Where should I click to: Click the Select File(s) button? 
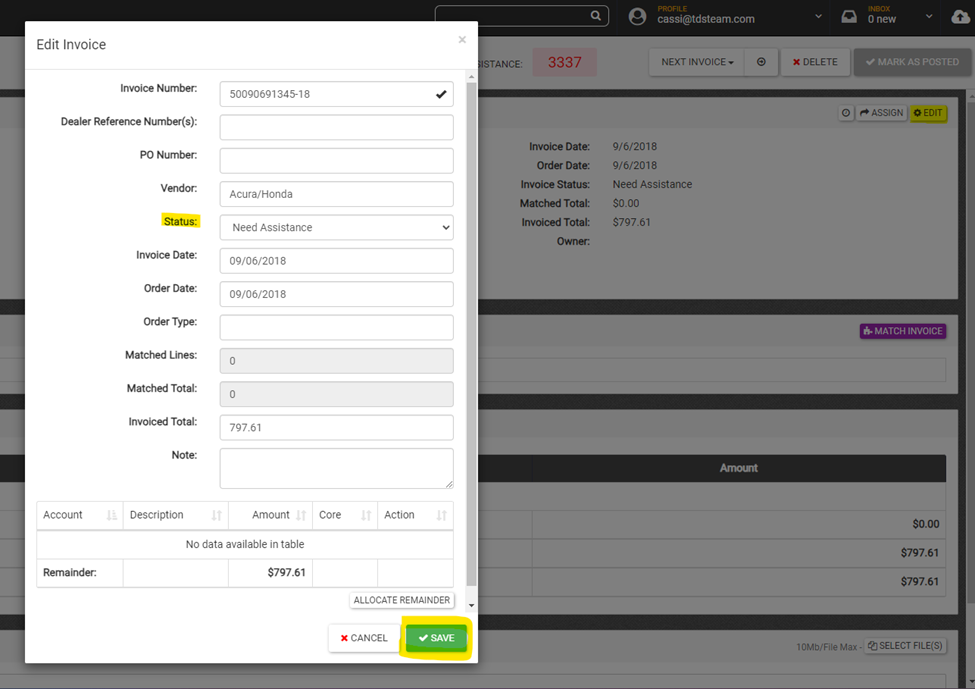(x=905, y=645)
